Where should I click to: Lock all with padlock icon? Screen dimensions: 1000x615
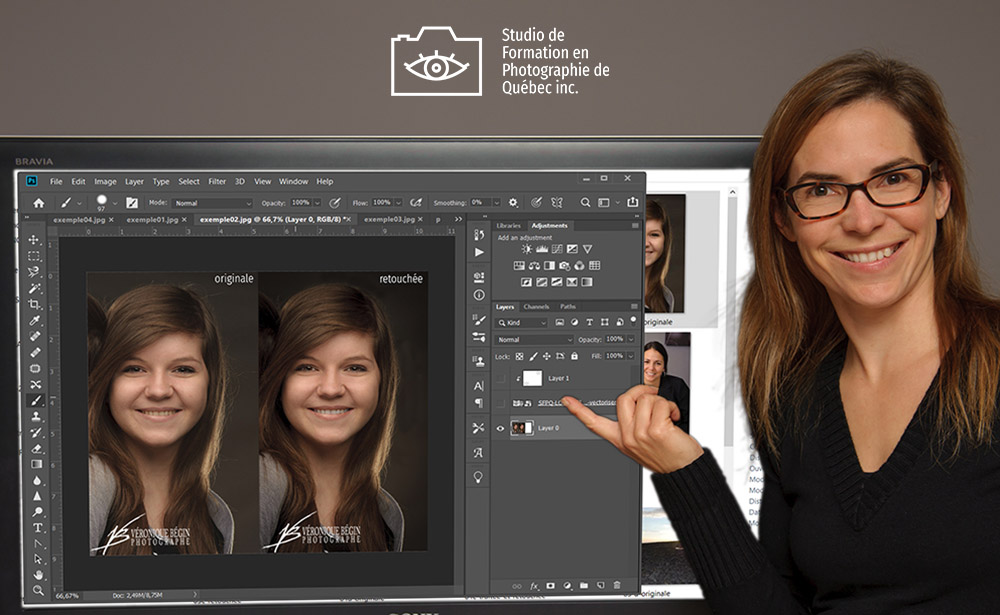click(574, 356)
